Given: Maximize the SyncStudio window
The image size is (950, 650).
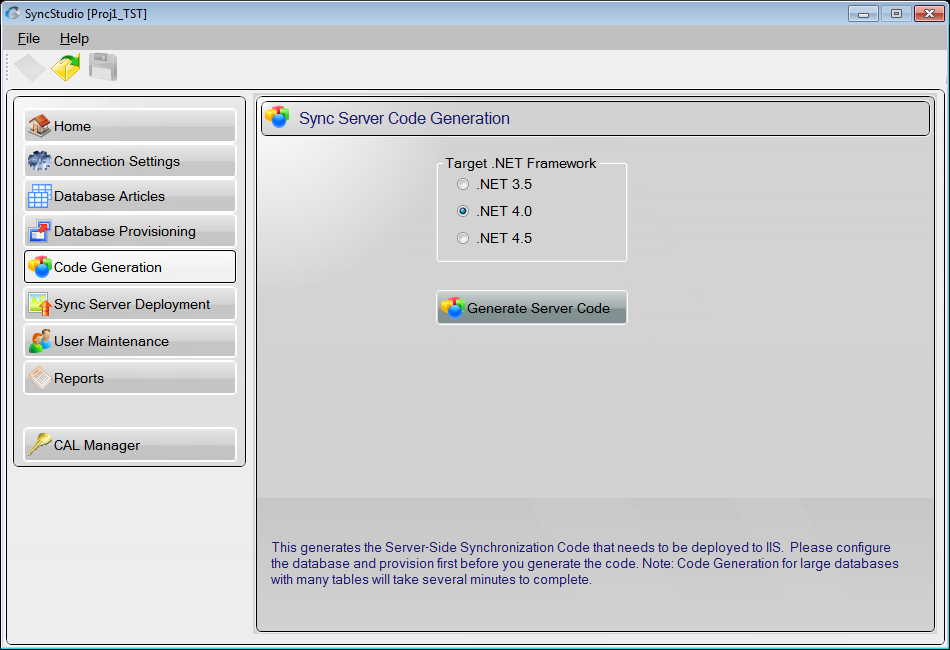Looking at the screenshot, I should coord(896,13).
